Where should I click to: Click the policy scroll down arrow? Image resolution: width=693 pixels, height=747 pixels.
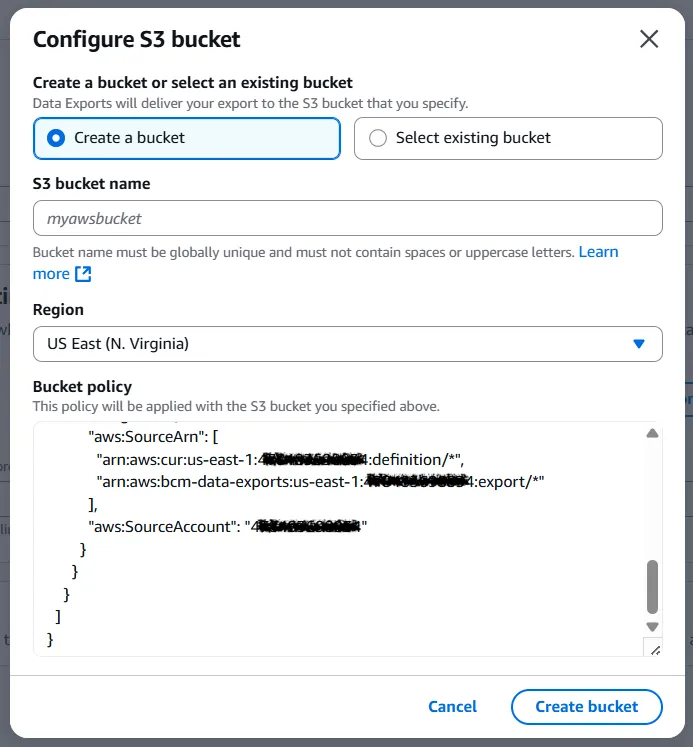point(652,627)
